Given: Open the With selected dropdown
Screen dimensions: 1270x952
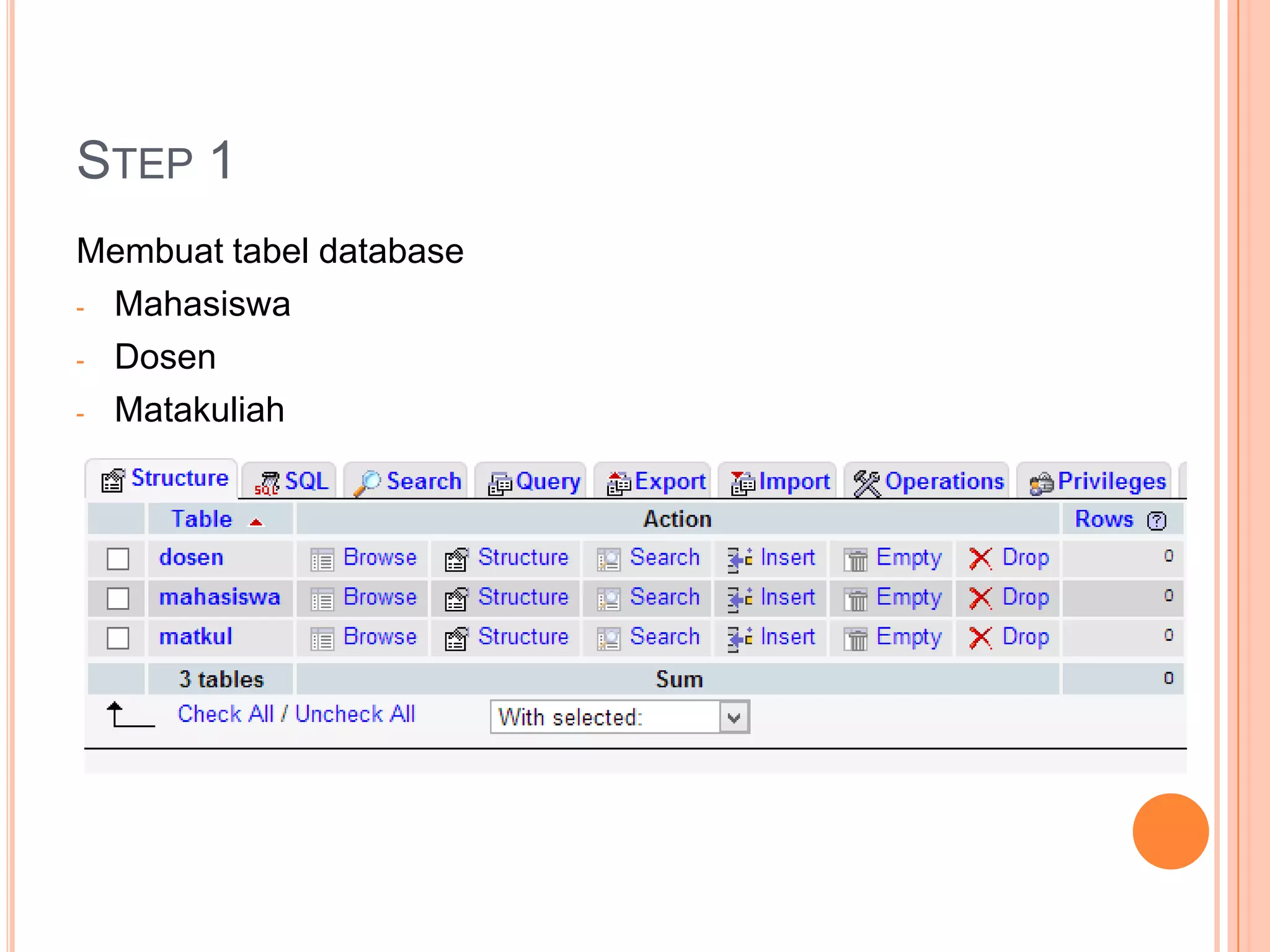Looking at the screenshot, I should 620,717.
